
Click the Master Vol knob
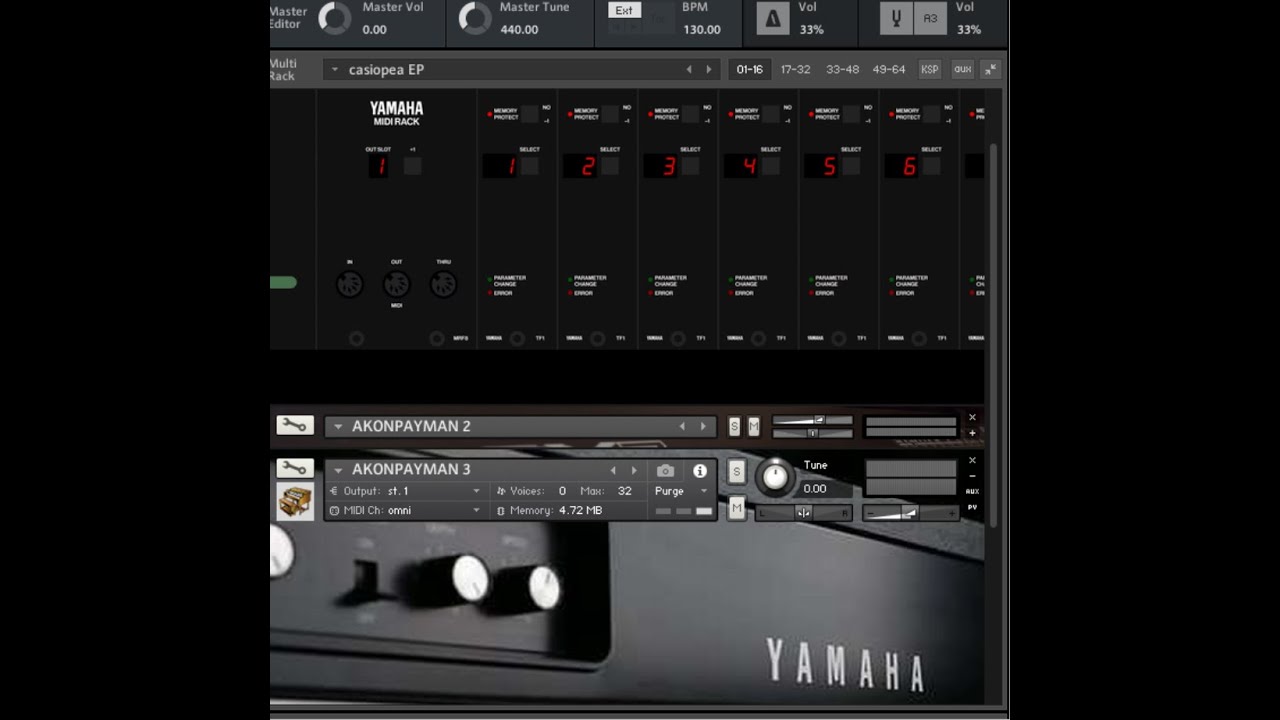coord(334,18)
